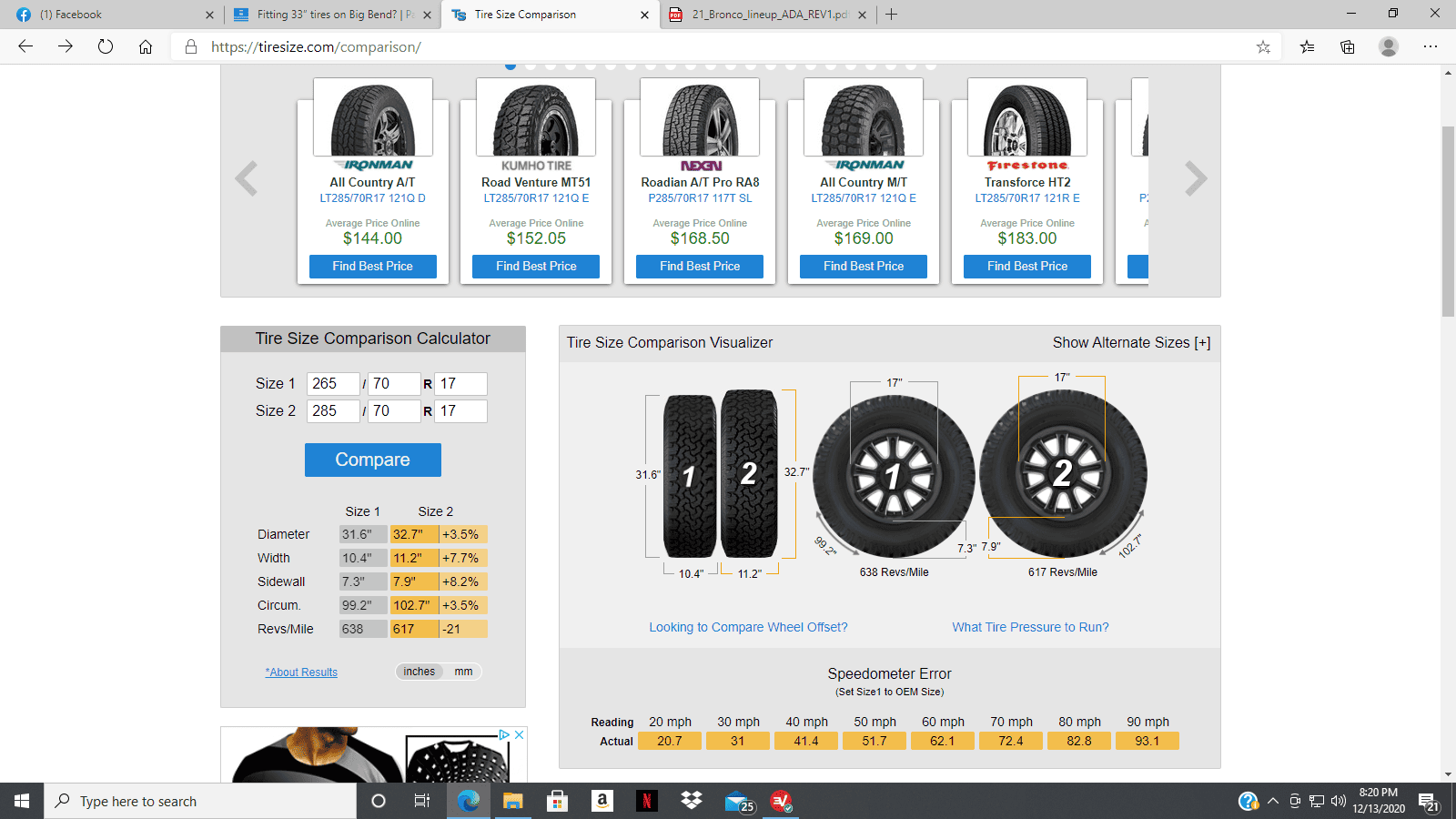The height and width of the screenshot is (819, 1456).
Task: Switch to the Facebook browser tab
Action: [x=109, y=15]
